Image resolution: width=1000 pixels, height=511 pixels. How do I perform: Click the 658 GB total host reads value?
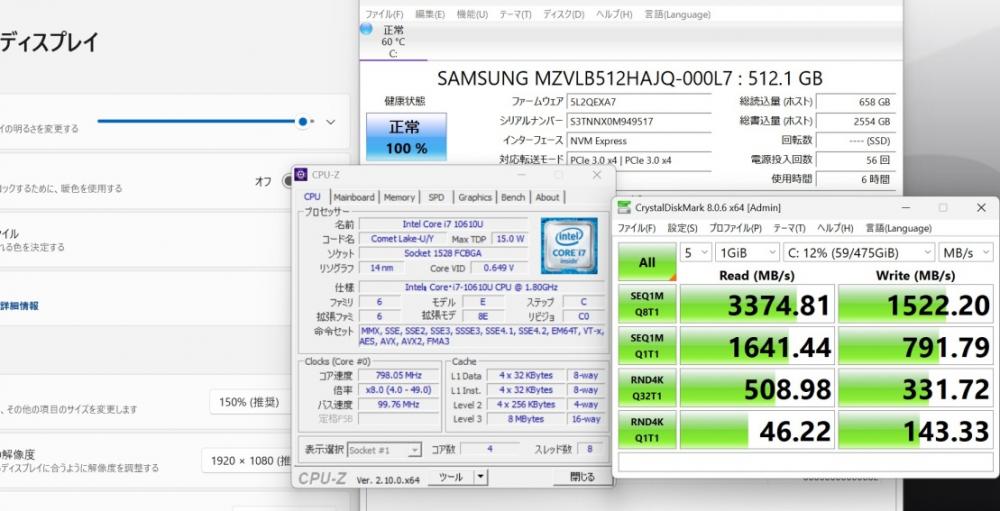click(x=855, y=101)
